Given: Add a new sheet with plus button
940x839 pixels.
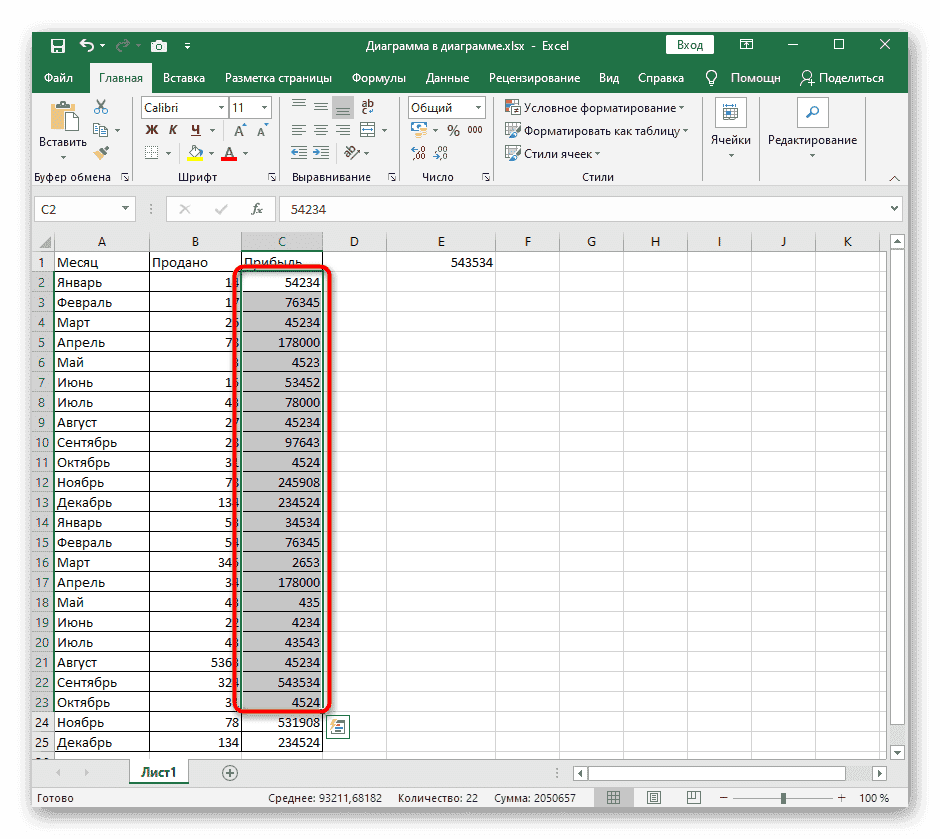Looking at the screenshot, I should (230, 773).
